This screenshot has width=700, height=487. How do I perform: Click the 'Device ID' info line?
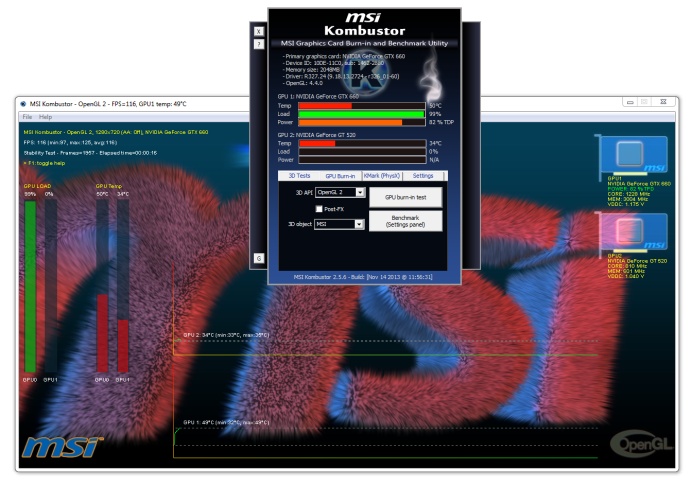pyautogui.click(x=333, y=63)
